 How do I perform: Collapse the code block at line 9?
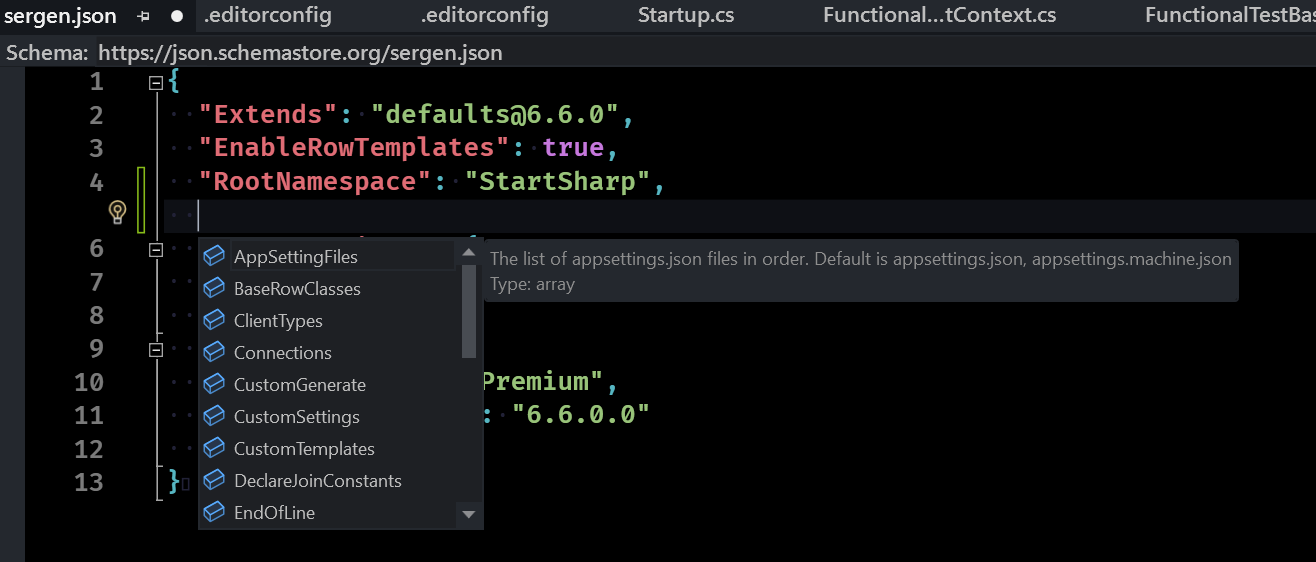(x=155, y=350)
